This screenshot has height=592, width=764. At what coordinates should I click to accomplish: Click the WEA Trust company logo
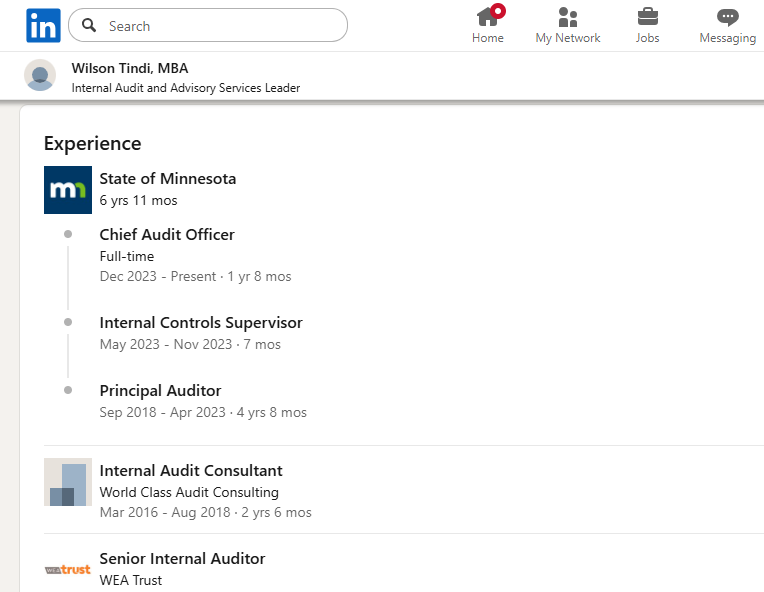point(68,569)
